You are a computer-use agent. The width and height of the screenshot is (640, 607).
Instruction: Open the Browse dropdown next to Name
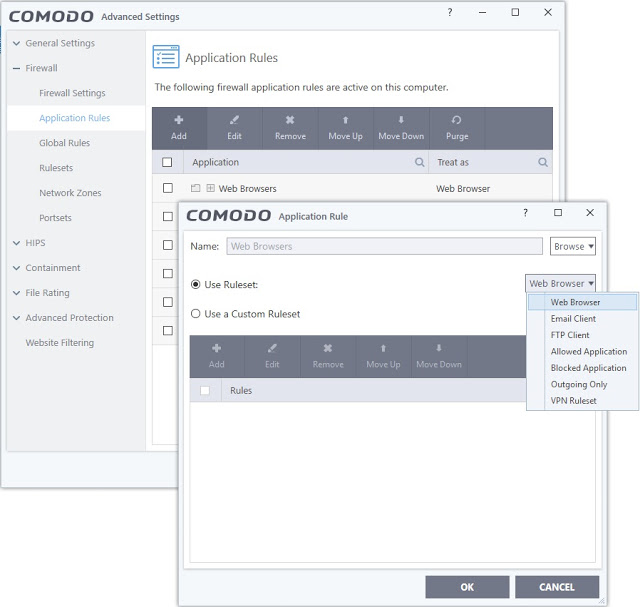click(573, 247)
